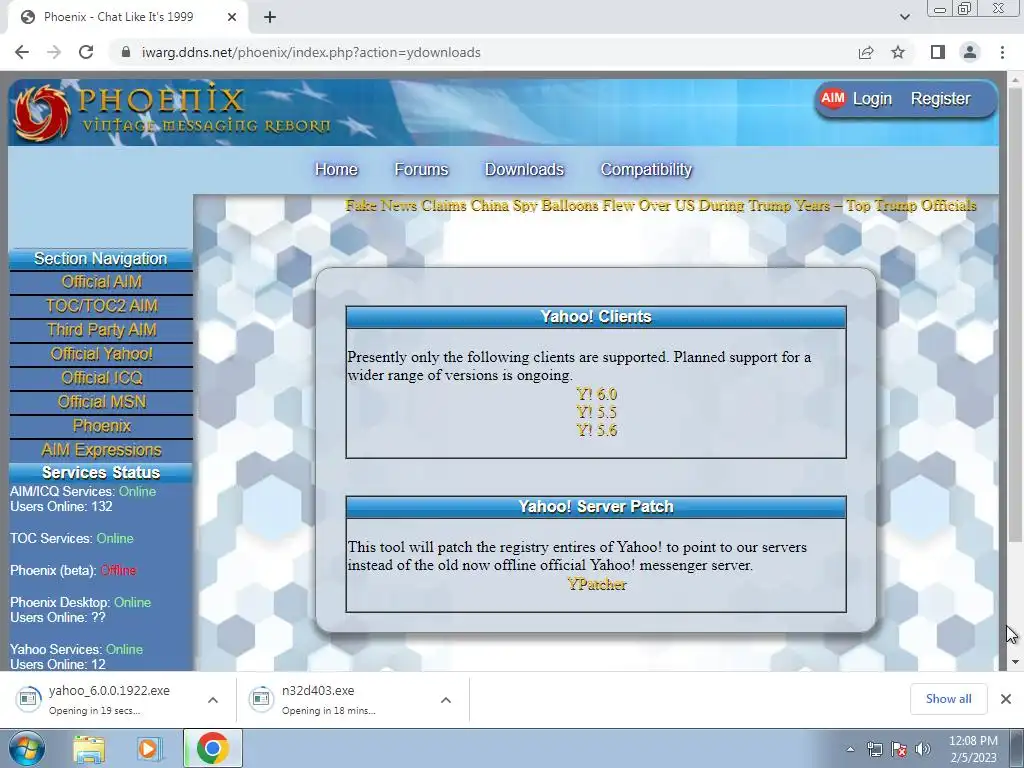
Task: Expand options for yahoo_6.0.0.1922.exe download
Action: pyautogui.click(x=213, y=699)
